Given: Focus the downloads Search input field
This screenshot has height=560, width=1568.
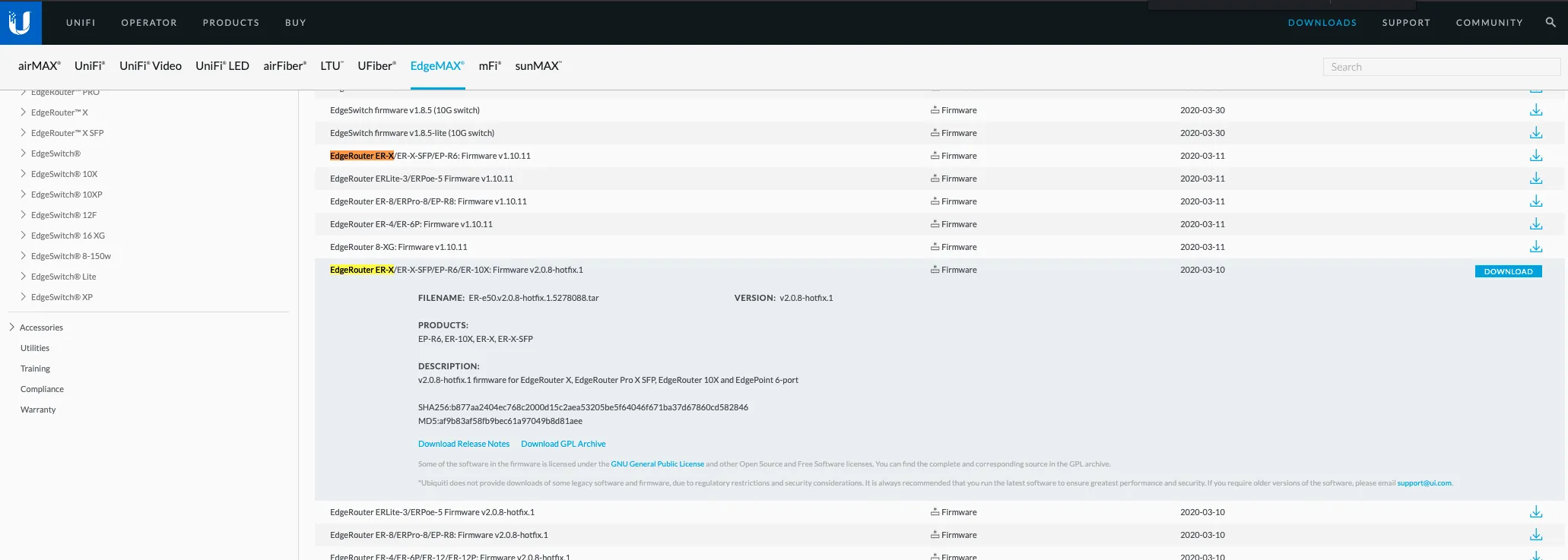Looking at the screenshot, I should [x=1441, y=67].
